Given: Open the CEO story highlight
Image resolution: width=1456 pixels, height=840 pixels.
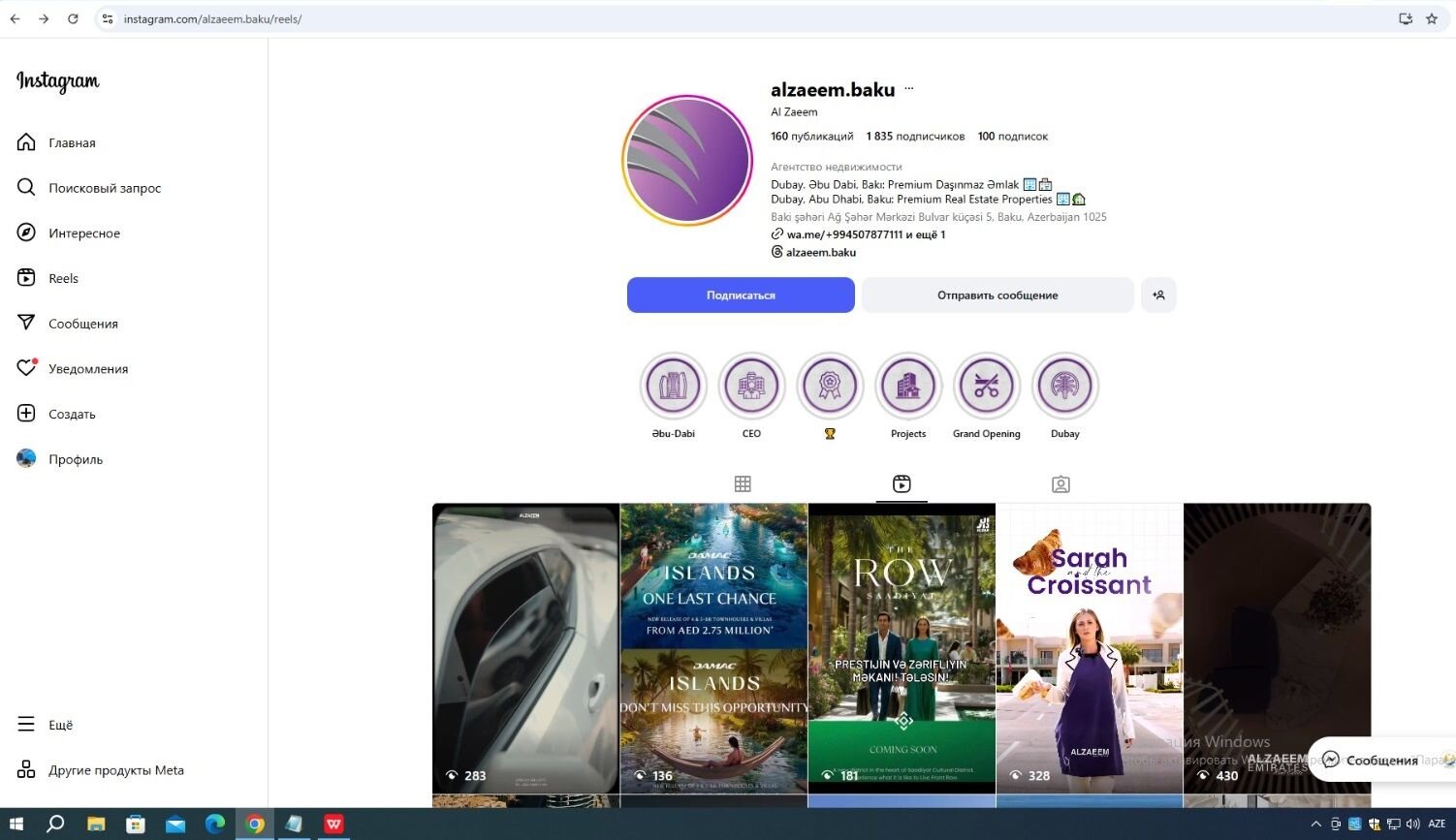Looking at the screenshot, I should click(x=751, y=387).
